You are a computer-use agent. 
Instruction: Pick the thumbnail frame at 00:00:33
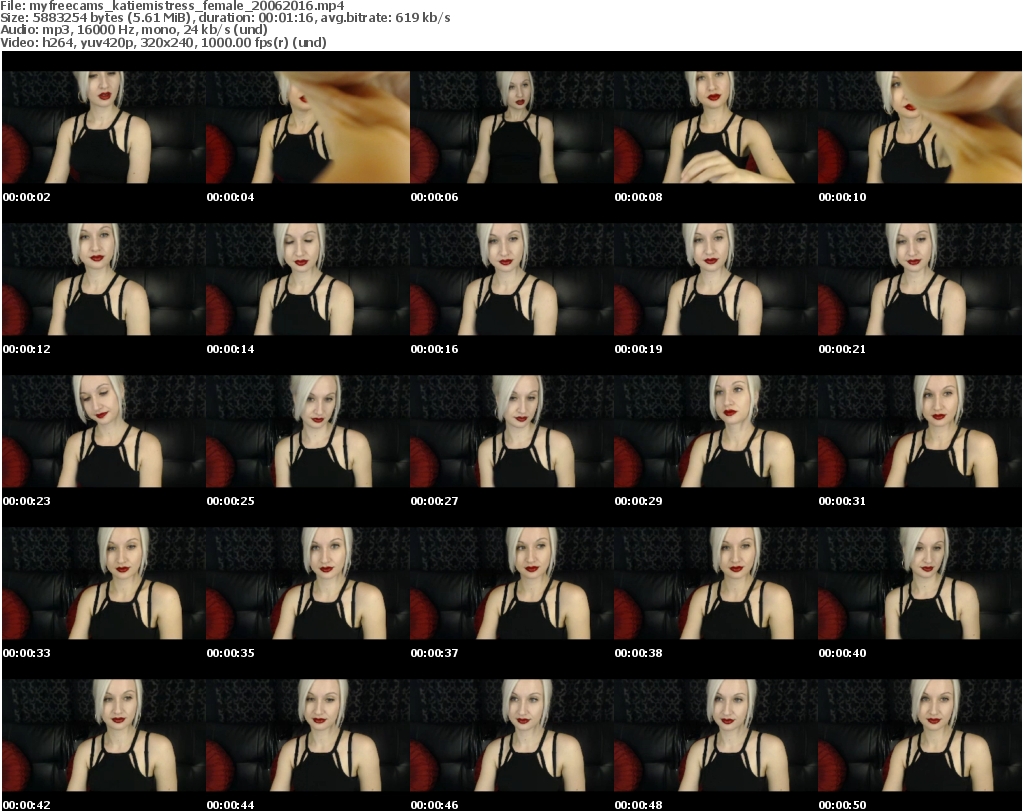(104, 583)
